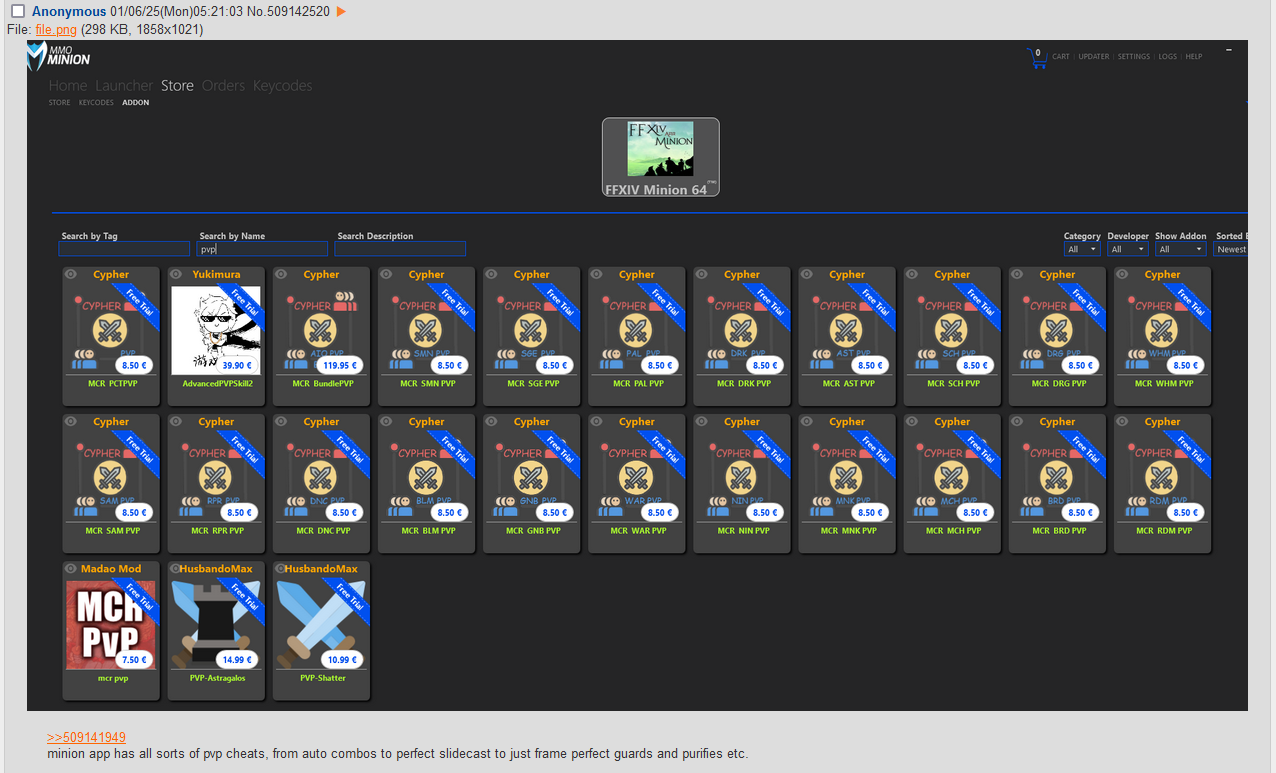Toggle eye icon on PVP-Astragalos card
The width and height of the screenshot is (1276, 773).
coord(176,568)
